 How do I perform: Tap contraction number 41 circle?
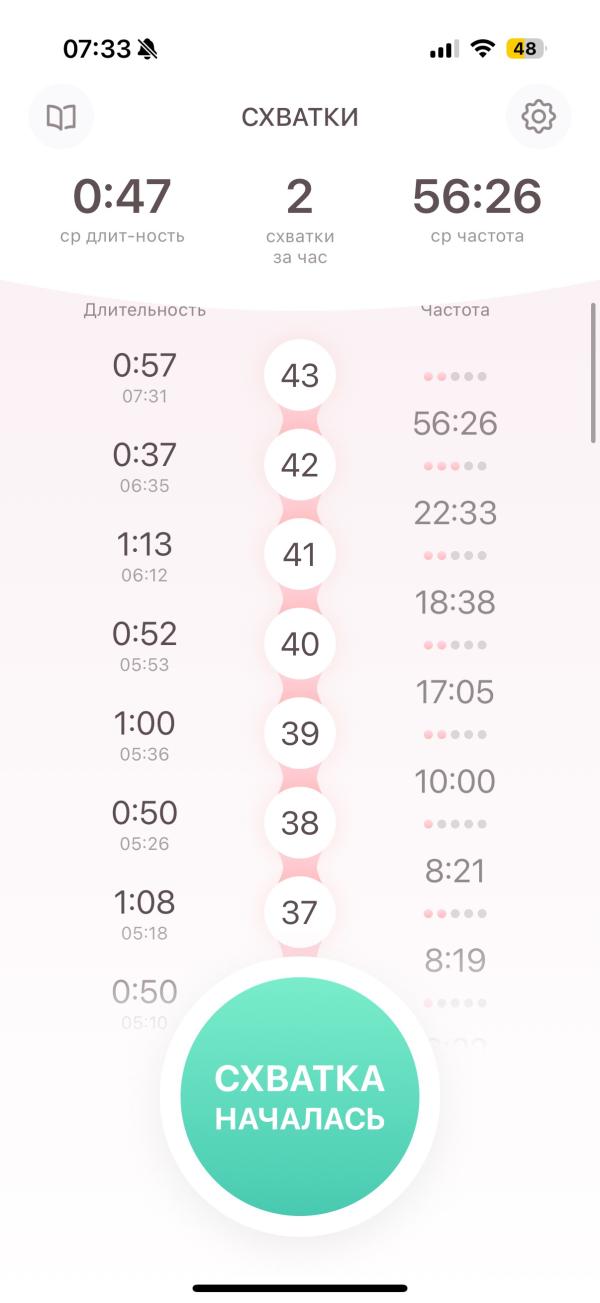pos(300,555)
